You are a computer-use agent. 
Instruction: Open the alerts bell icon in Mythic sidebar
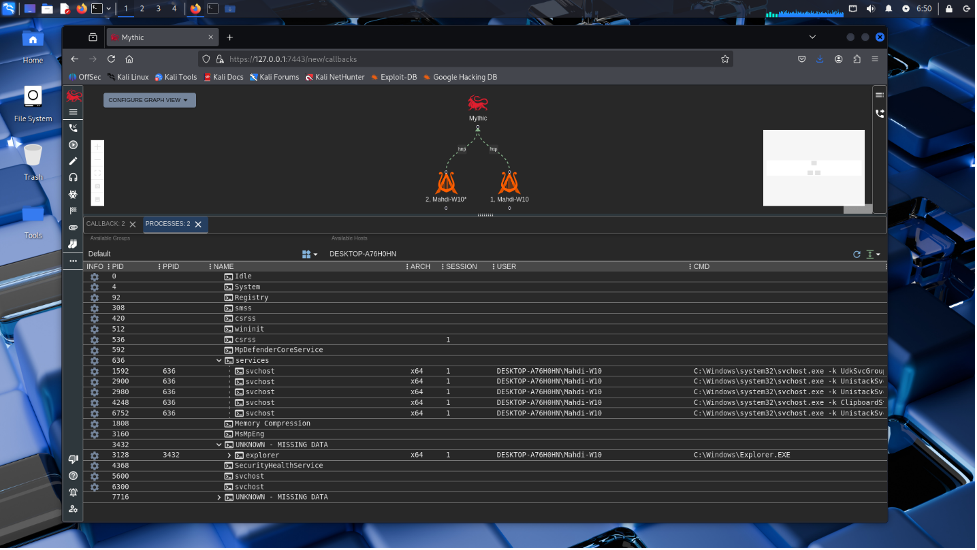tap(74, 493)
